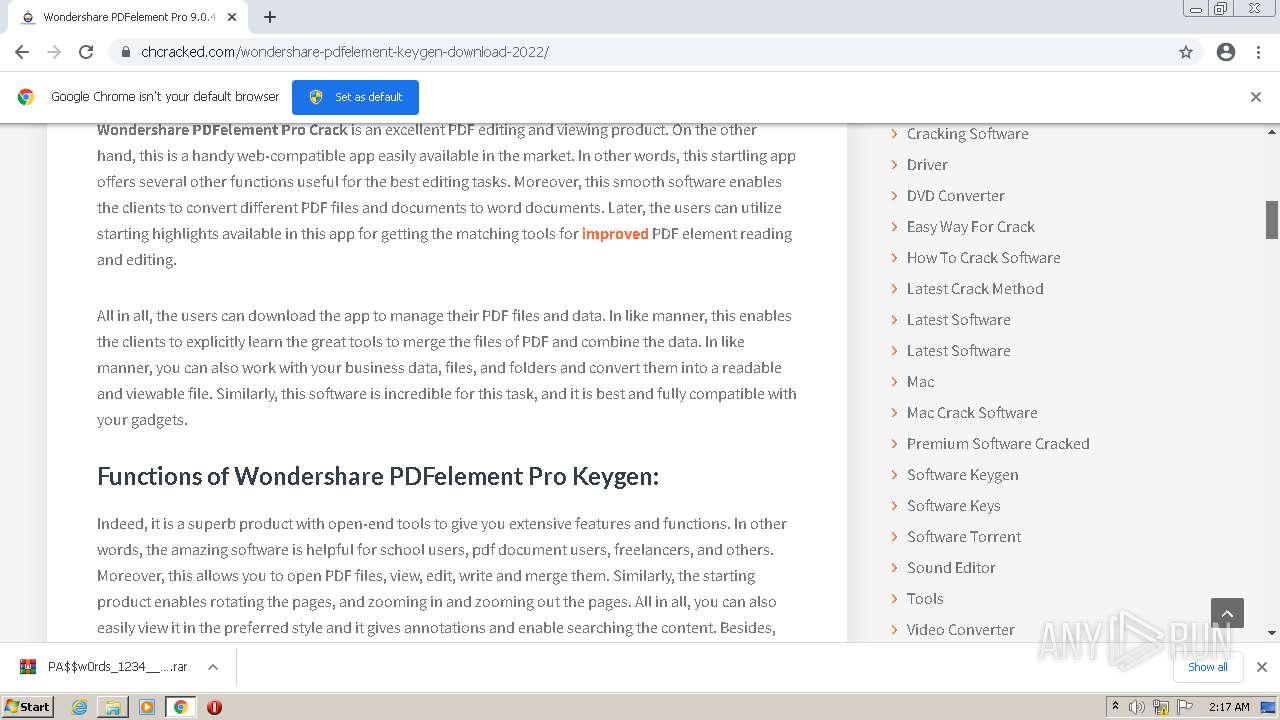Image resolution: width=1280 pixels, height=720 pixels.
Task: Close the downloads bar
Action: coord(1262,667)
